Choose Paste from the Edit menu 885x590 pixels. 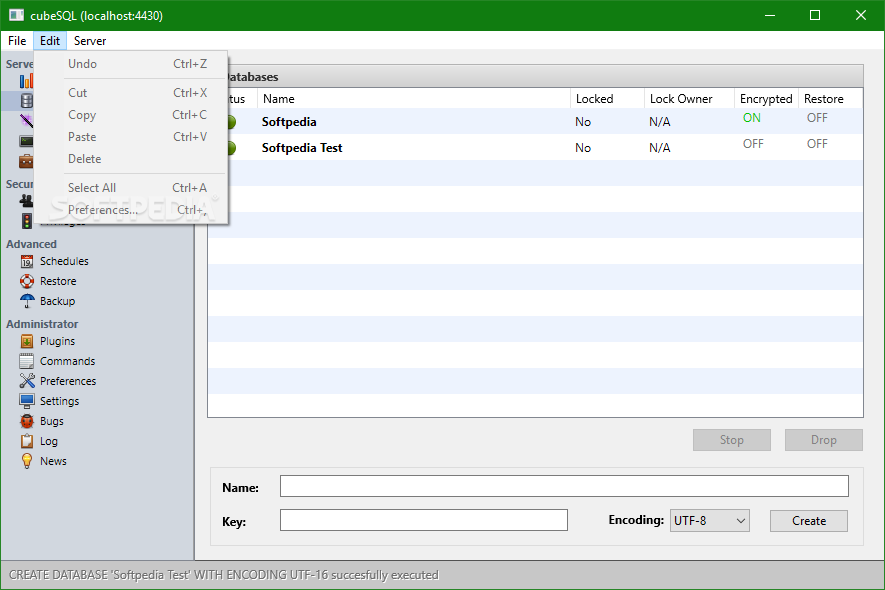click(x=131, y=137)
